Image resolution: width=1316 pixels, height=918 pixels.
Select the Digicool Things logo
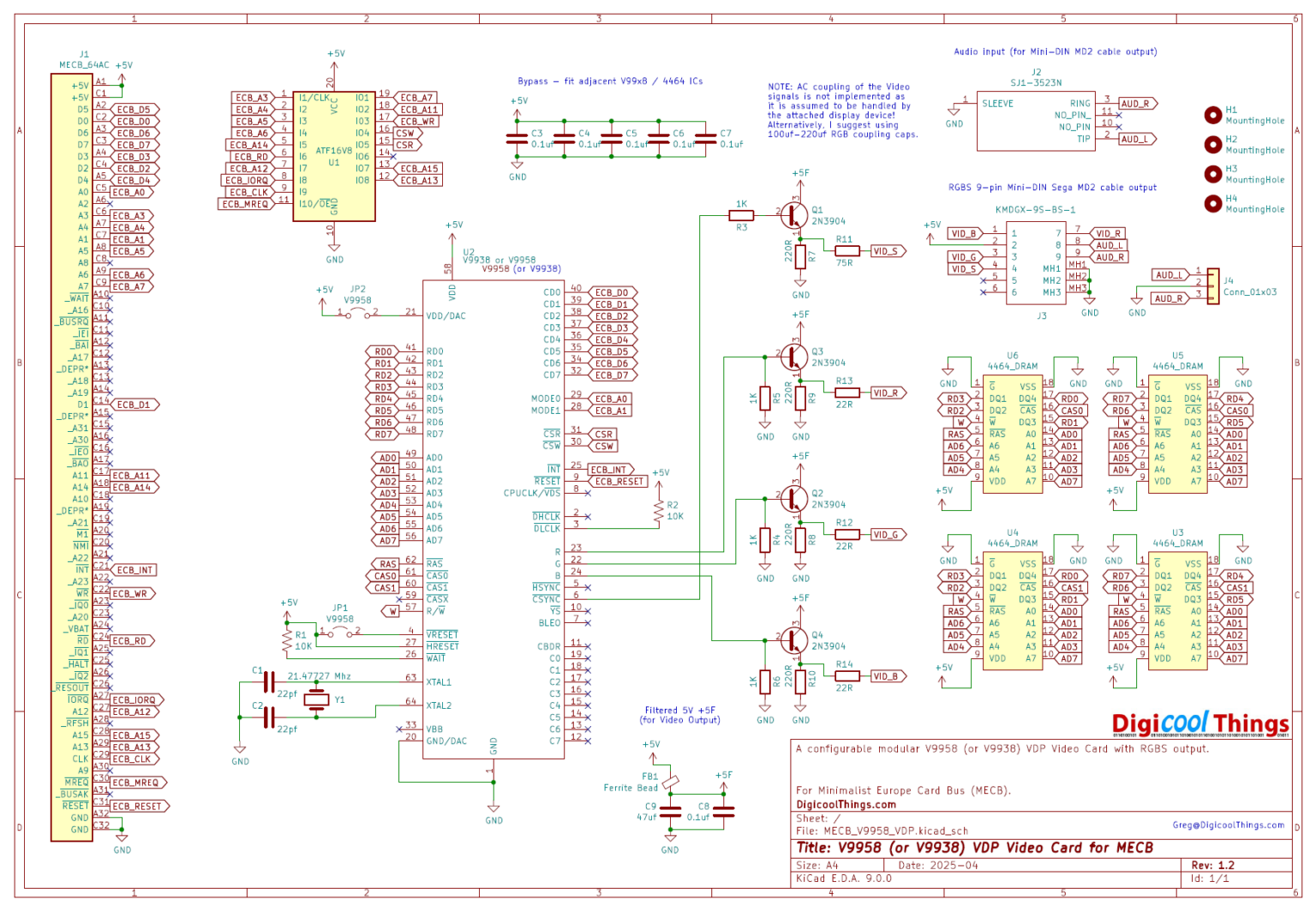click(1200, 724)
